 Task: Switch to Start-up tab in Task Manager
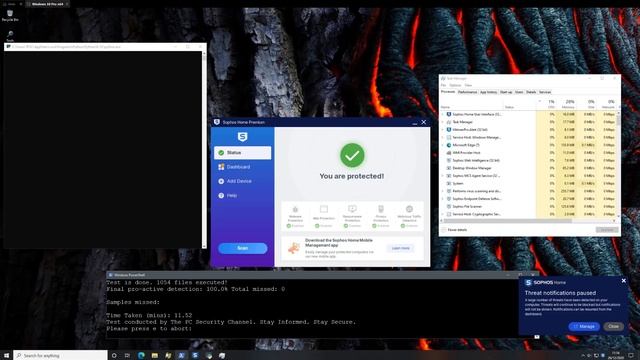point(506,92)
